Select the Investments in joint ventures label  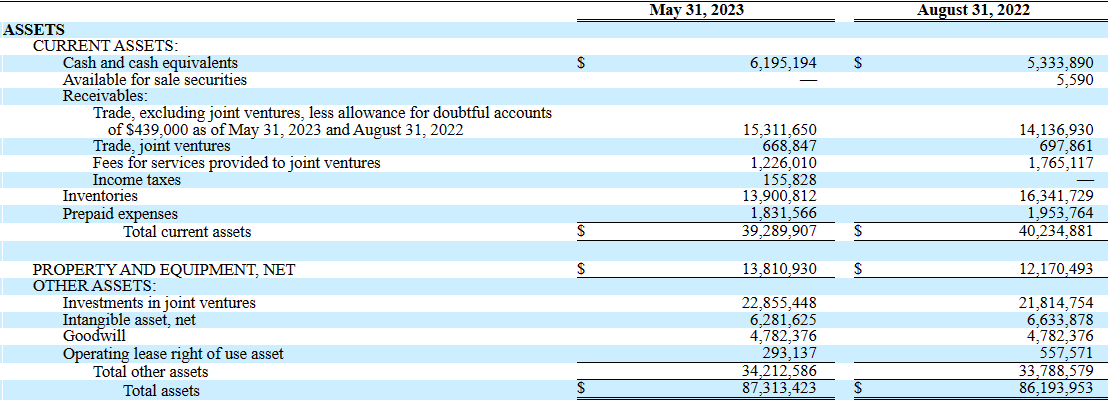point(159,303)
